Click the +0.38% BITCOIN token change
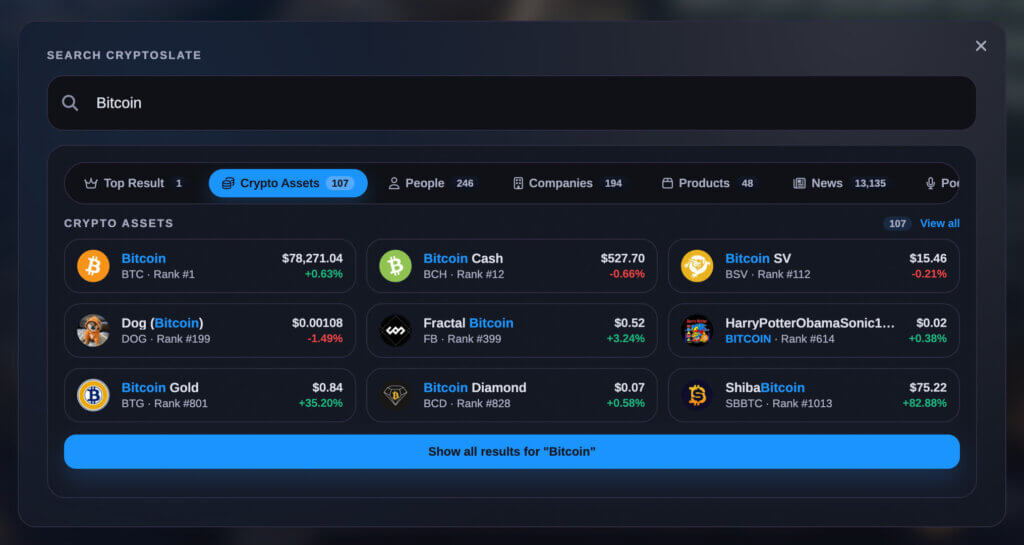This screenshot has height=545, width=1024. coord(928,339)
